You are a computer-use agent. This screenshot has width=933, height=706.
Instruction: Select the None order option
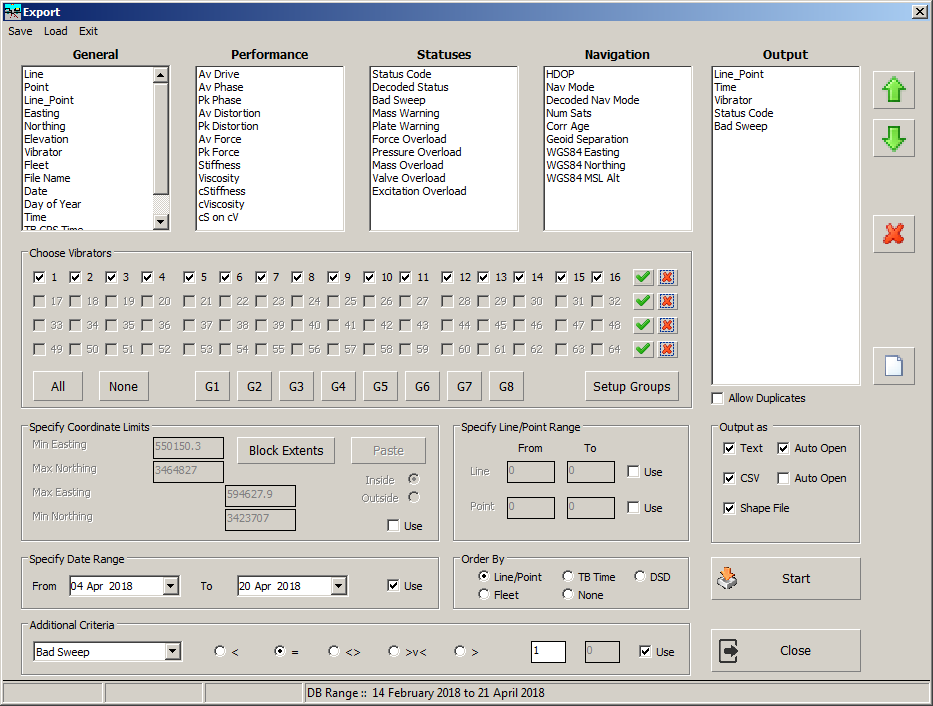coord(568,594)
